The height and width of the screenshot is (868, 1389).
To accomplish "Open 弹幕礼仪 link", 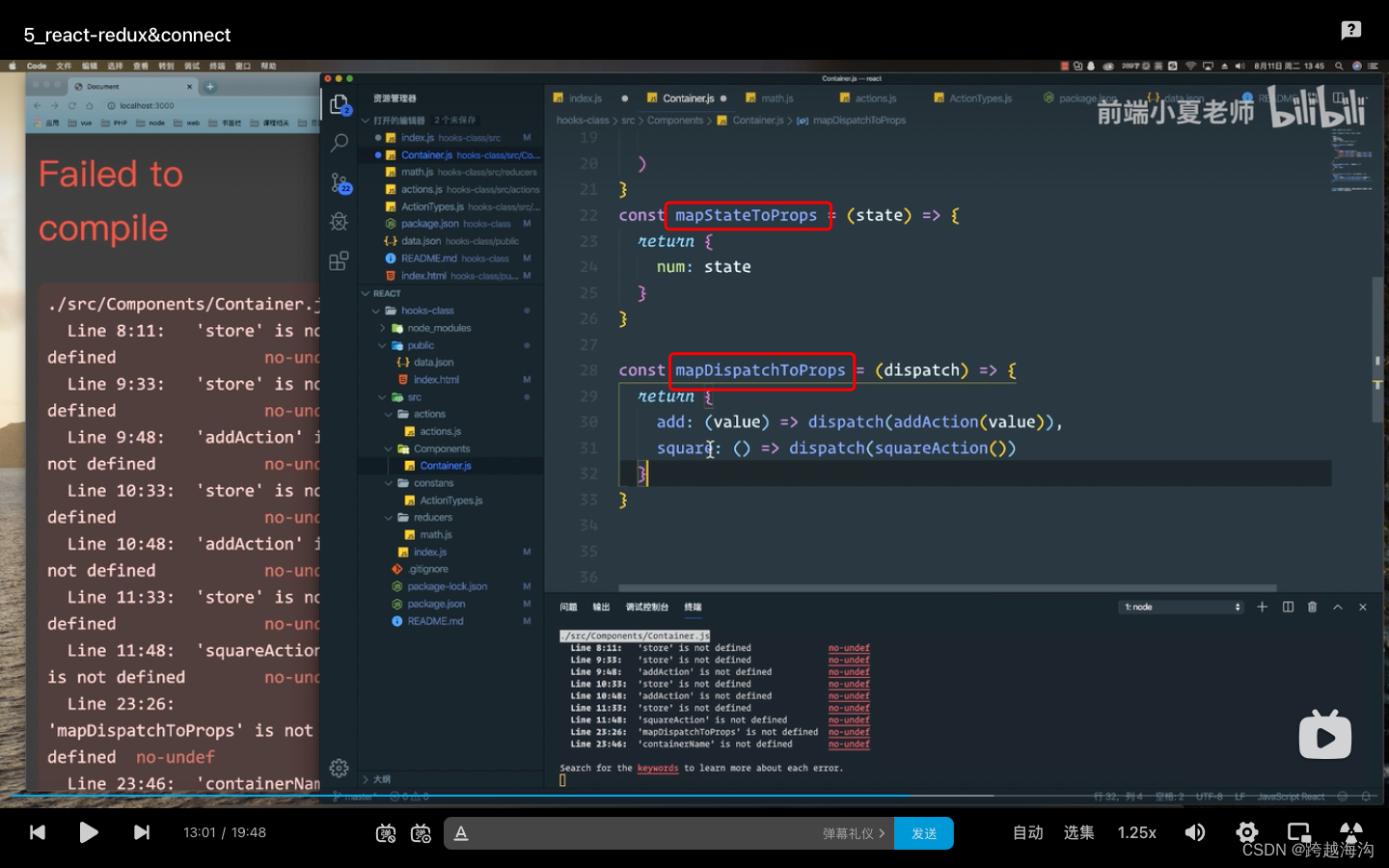I will [853, 833].
